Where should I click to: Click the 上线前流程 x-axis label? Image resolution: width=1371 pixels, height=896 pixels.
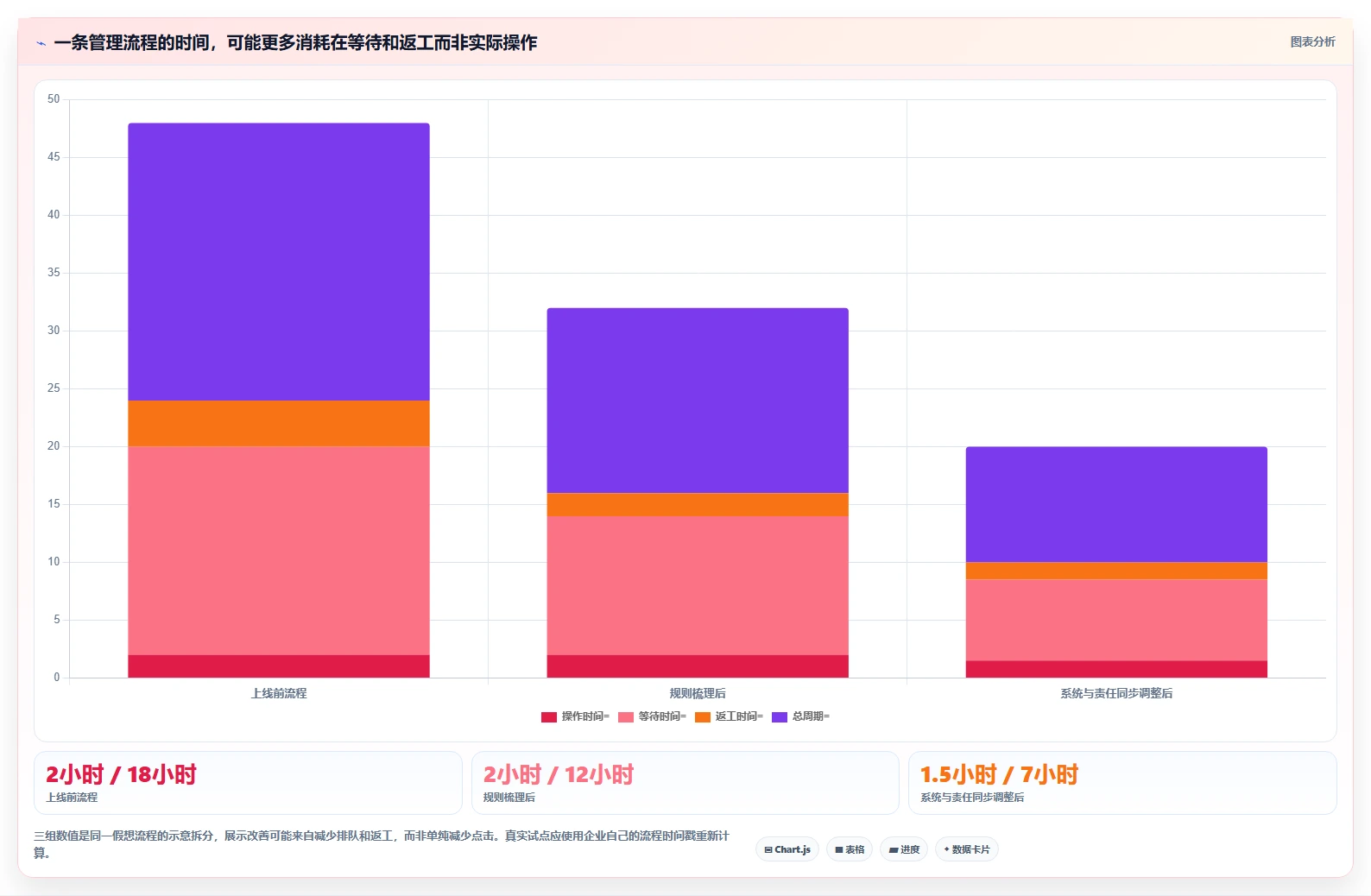[279, 693]
